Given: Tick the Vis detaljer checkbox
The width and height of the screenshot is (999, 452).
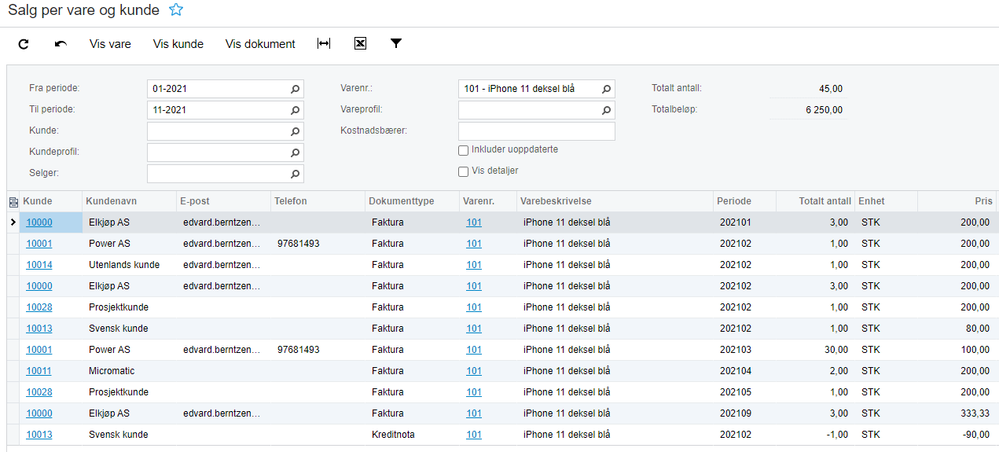Looking at the screenshot, I should click(463, 171).
